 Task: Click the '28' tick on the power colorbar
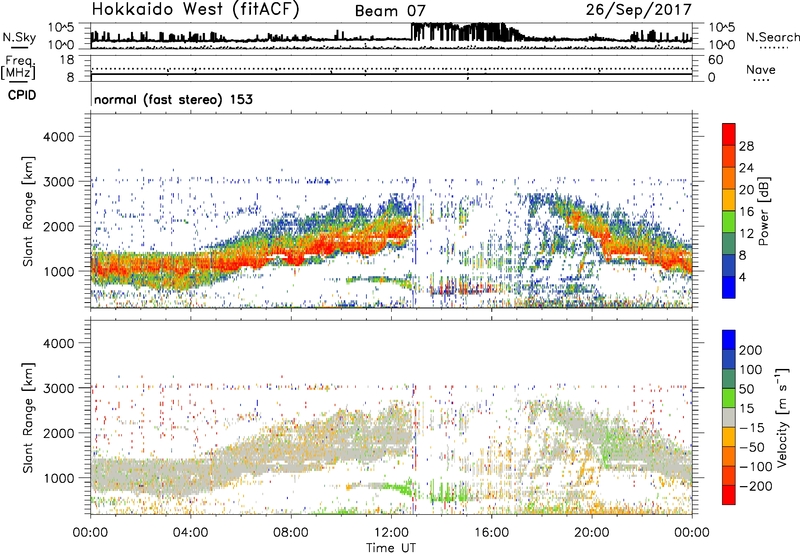(x=746, y=146)
